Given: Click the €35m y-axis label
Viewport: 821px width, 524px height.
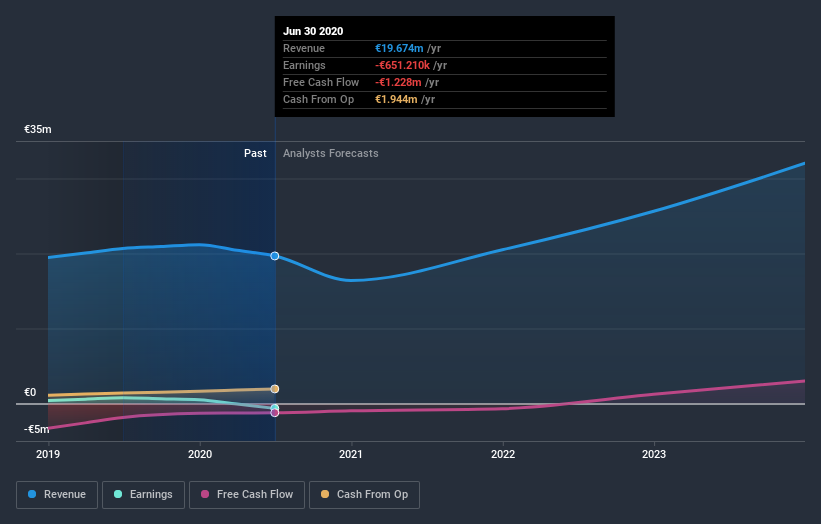Looking at the screenshot, I should [38, 129].
